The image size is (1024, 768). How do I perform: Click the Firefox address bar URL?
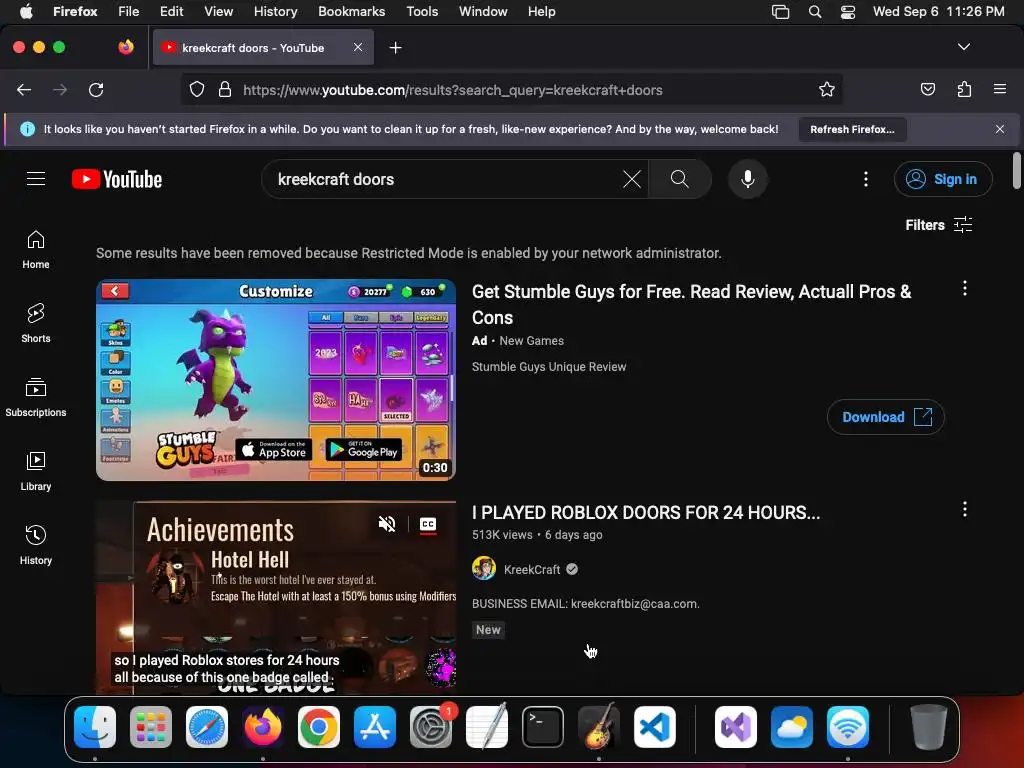pyautogui.click(x=453, y=90)
